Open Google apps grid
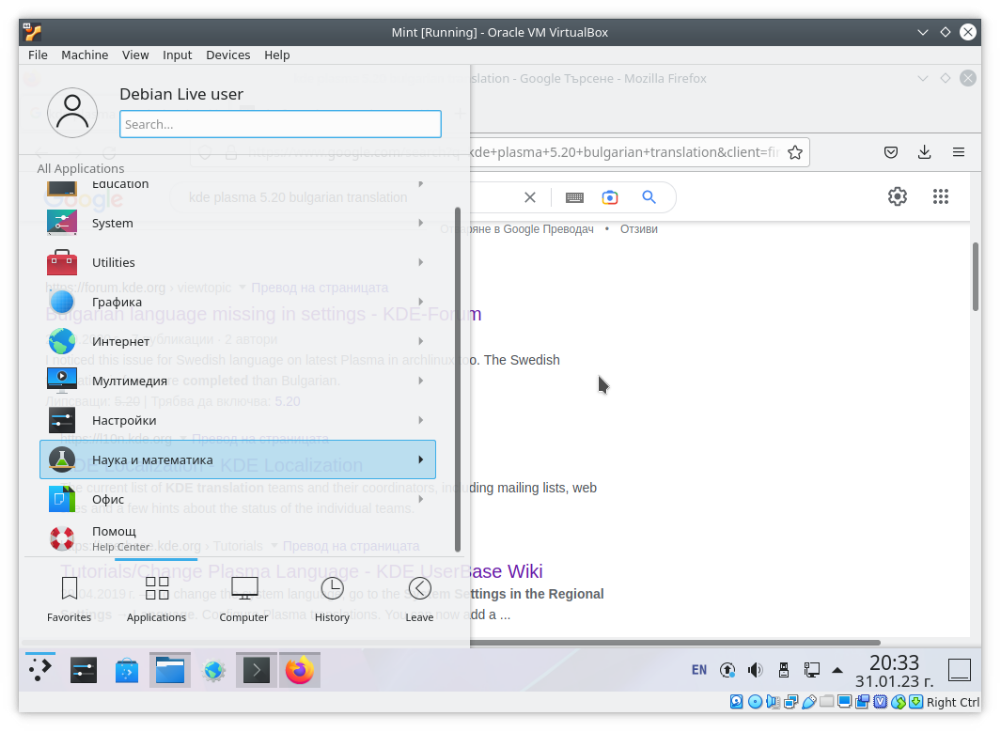Screen dimensions: 1000x731 click(x=941, y=196)
